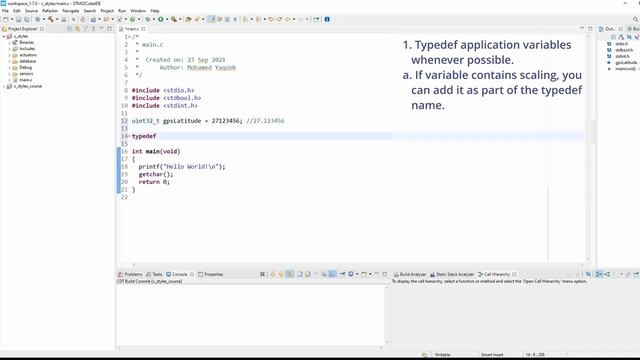
Task: Open the Refactor menu
Action: 50,11
